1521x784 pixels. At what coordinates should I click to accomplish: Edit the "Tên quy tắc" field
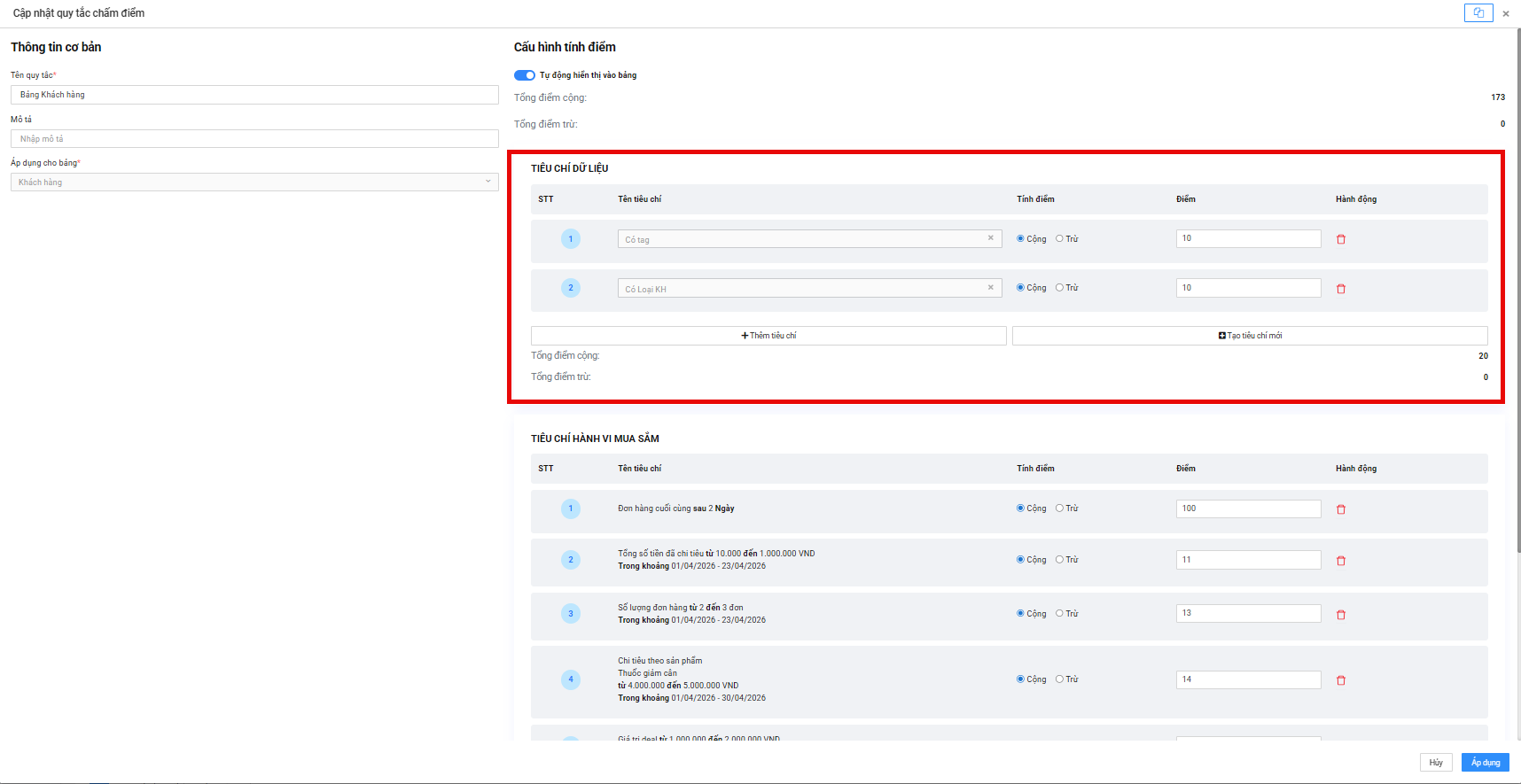(x=254, y=95)
